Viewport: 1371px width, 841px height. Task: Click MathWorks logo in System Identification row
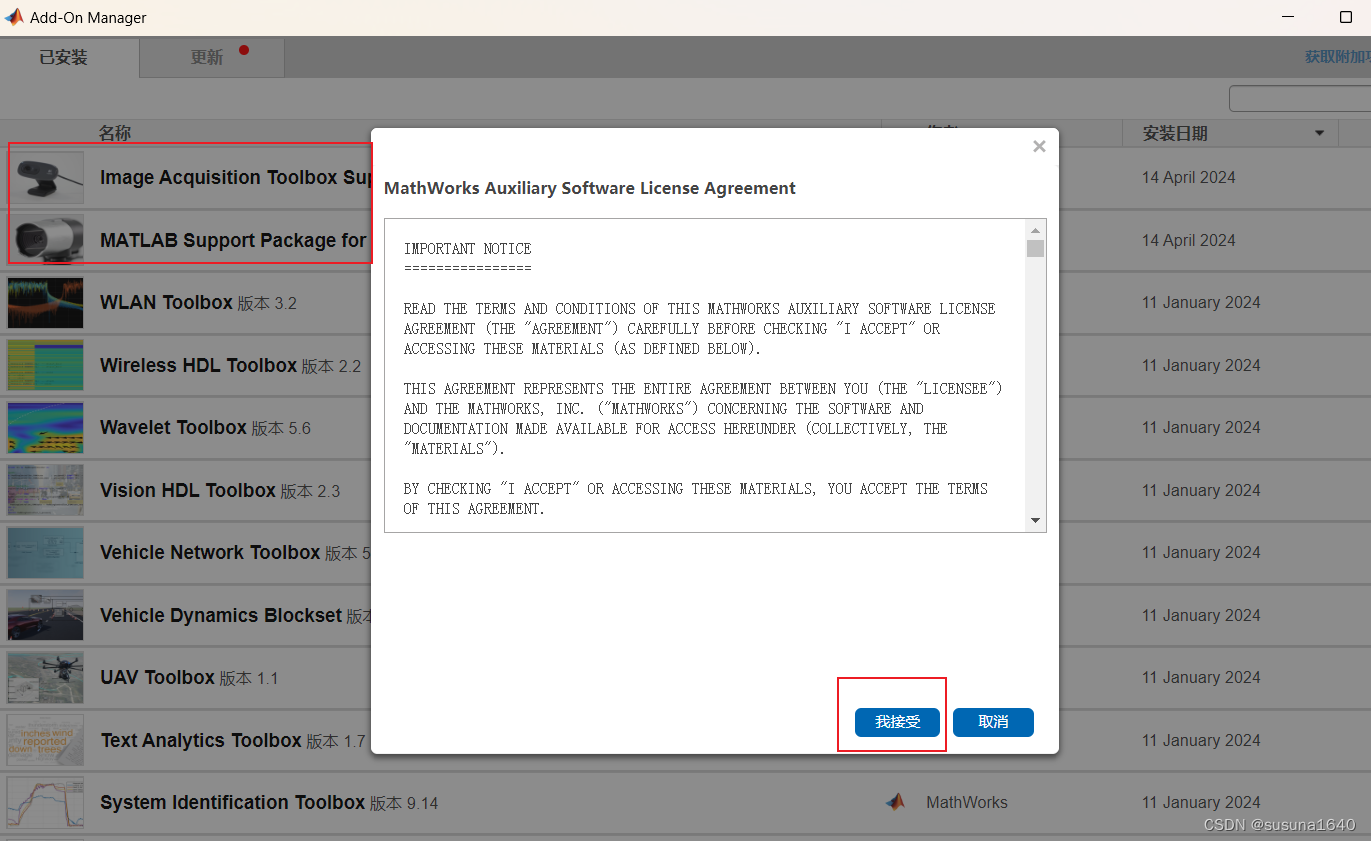pyautogui.click(x=895, y=802)
